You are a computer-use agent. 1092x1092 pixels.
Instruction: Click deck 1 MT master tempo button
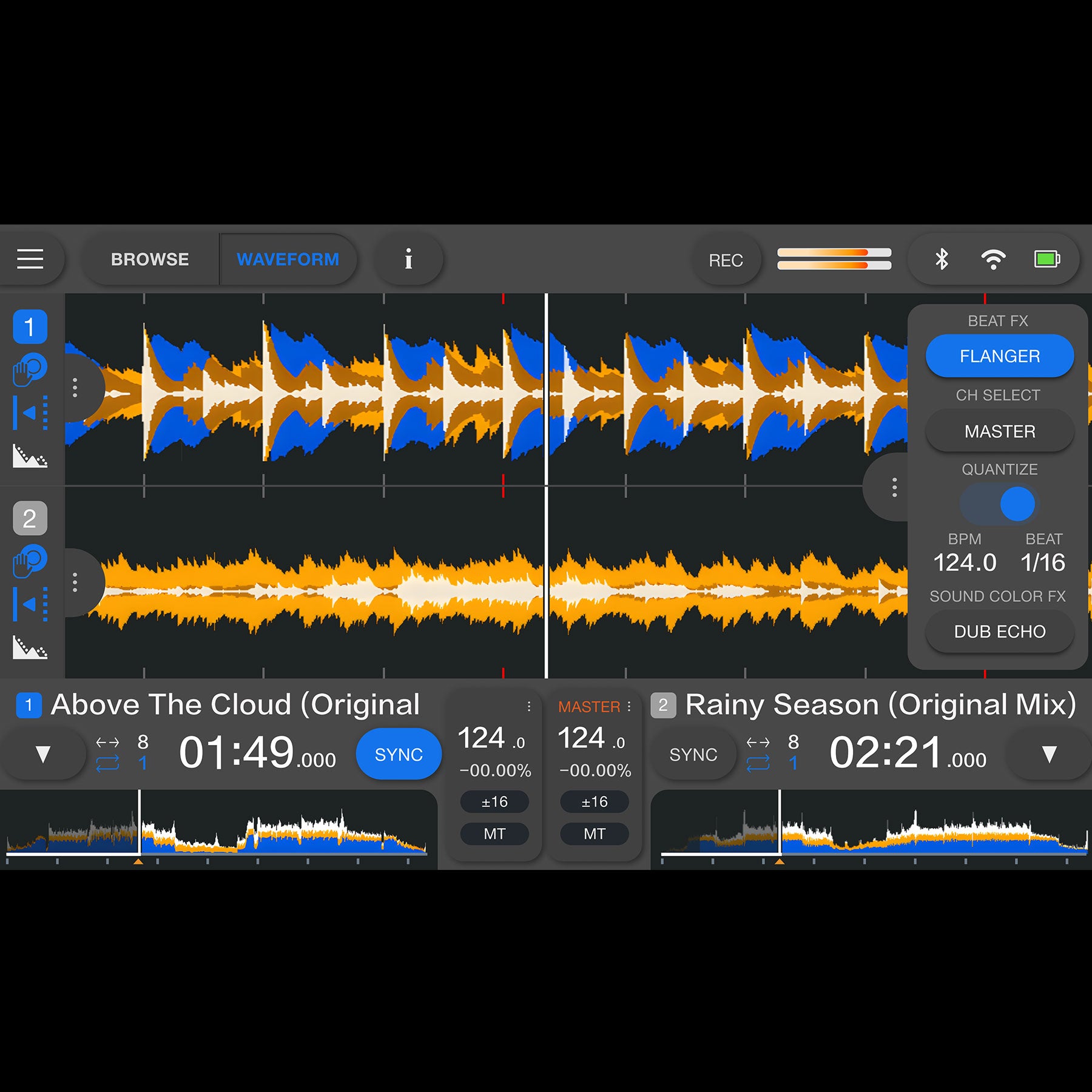[494, 834]
